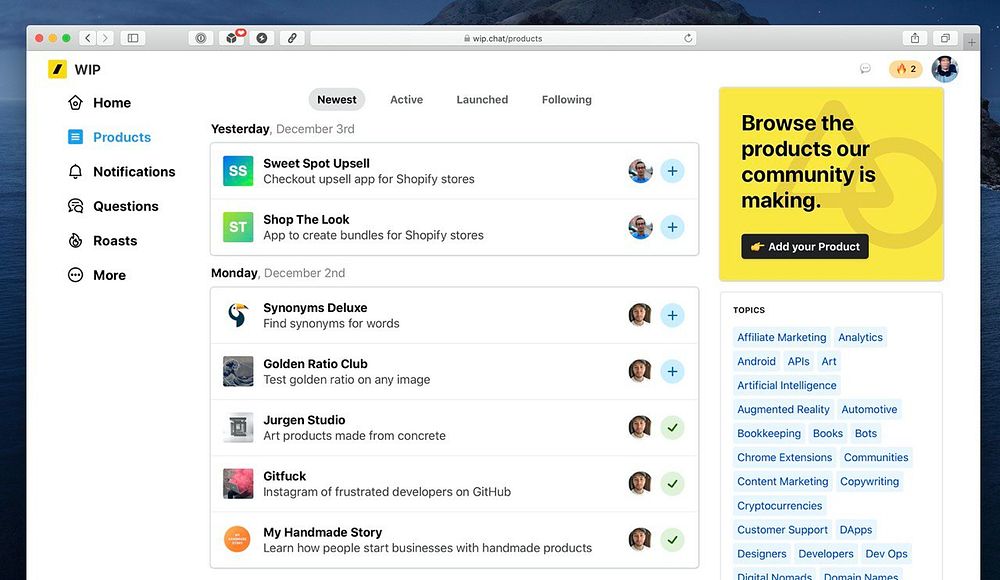Click the fire streak badge
1000x580 pixels.
coord(906,69)
